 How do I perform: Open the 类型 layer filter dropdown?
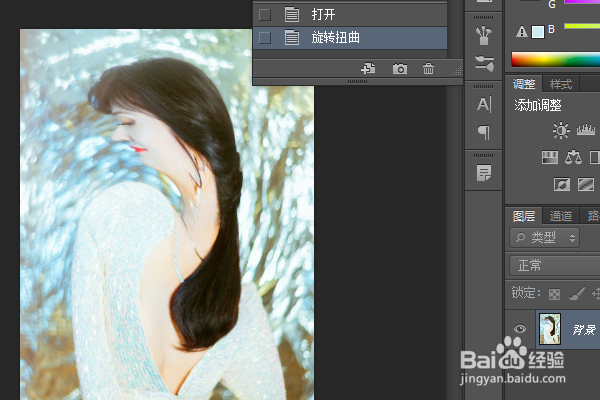pyautogui.click(x=545, y=238)
